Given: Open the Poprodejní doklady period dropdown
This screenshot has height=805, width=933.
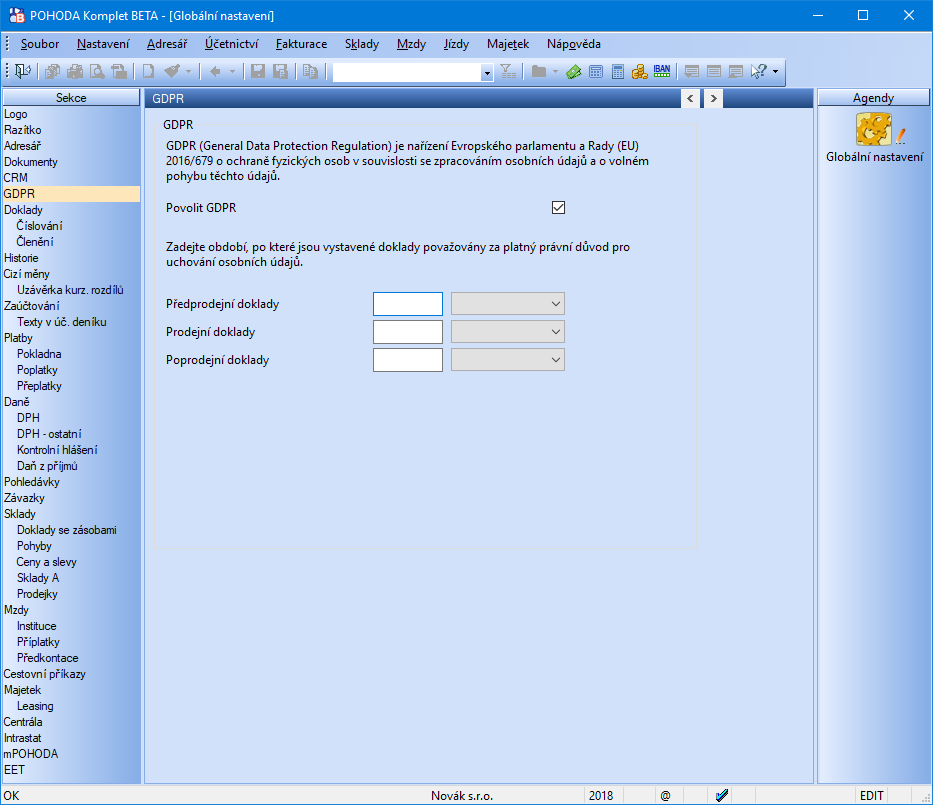Looking at the screenshot, I should click(508, 360).
